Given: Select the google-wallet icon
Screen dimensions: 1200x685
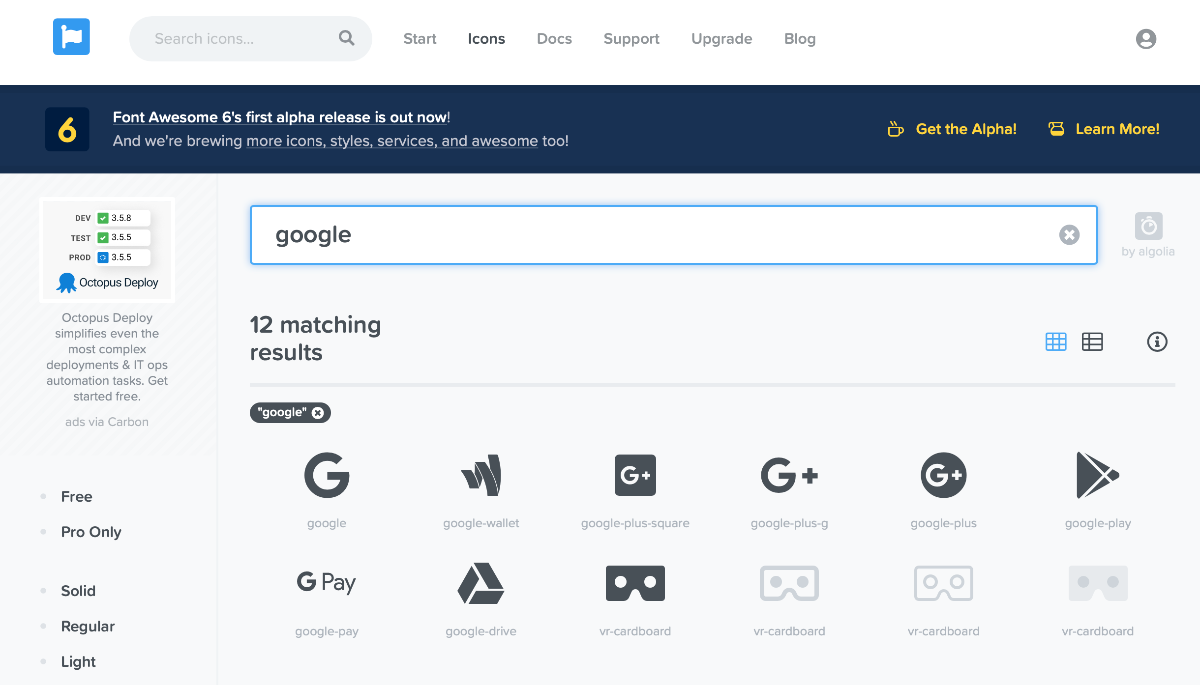Looking at the screenshot, I should click(x=481, y=476).
